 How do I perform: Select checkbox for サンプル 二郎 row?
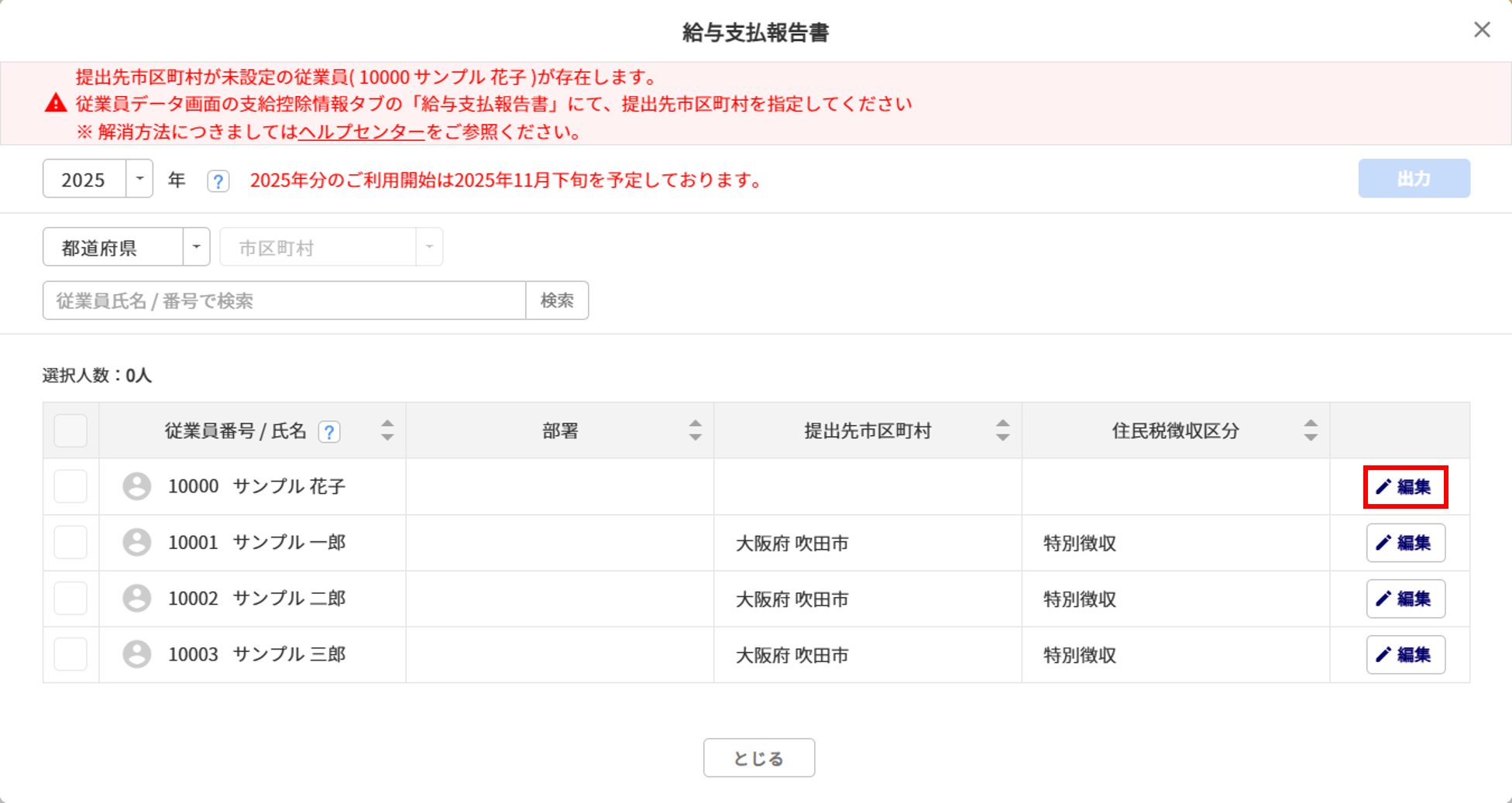(x=70, y=599)
